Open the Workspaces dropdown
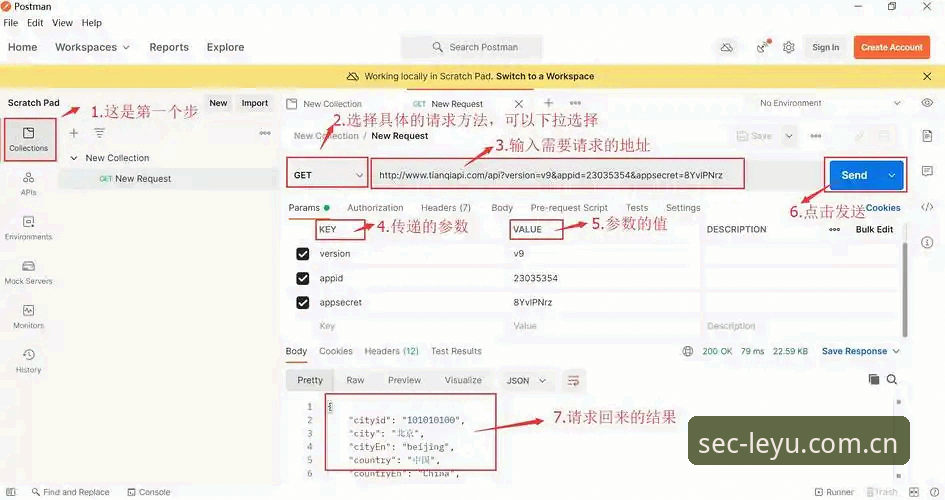The image size is (945, 500). (92, 47)
